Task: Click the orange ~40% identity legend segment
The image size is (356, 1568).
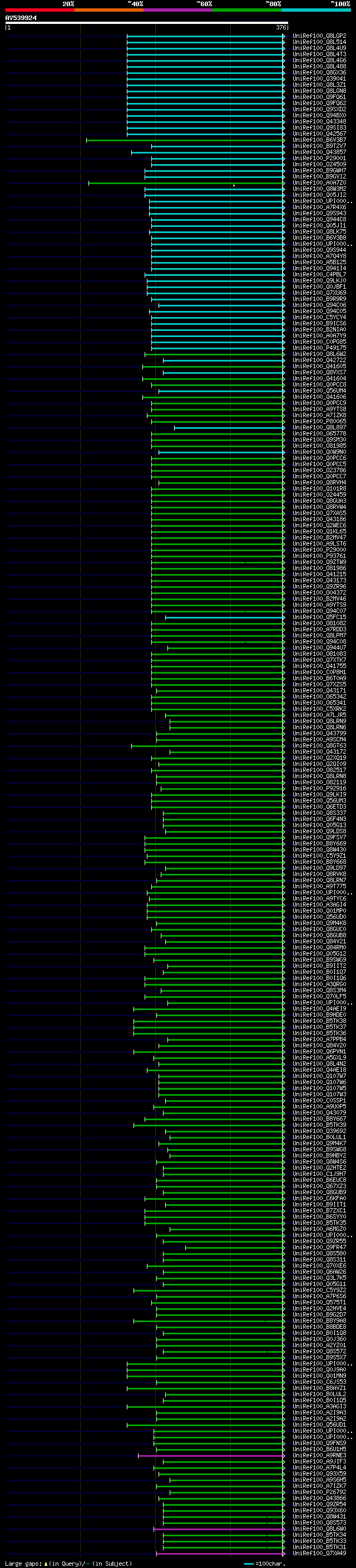Action: pos(109,10)
